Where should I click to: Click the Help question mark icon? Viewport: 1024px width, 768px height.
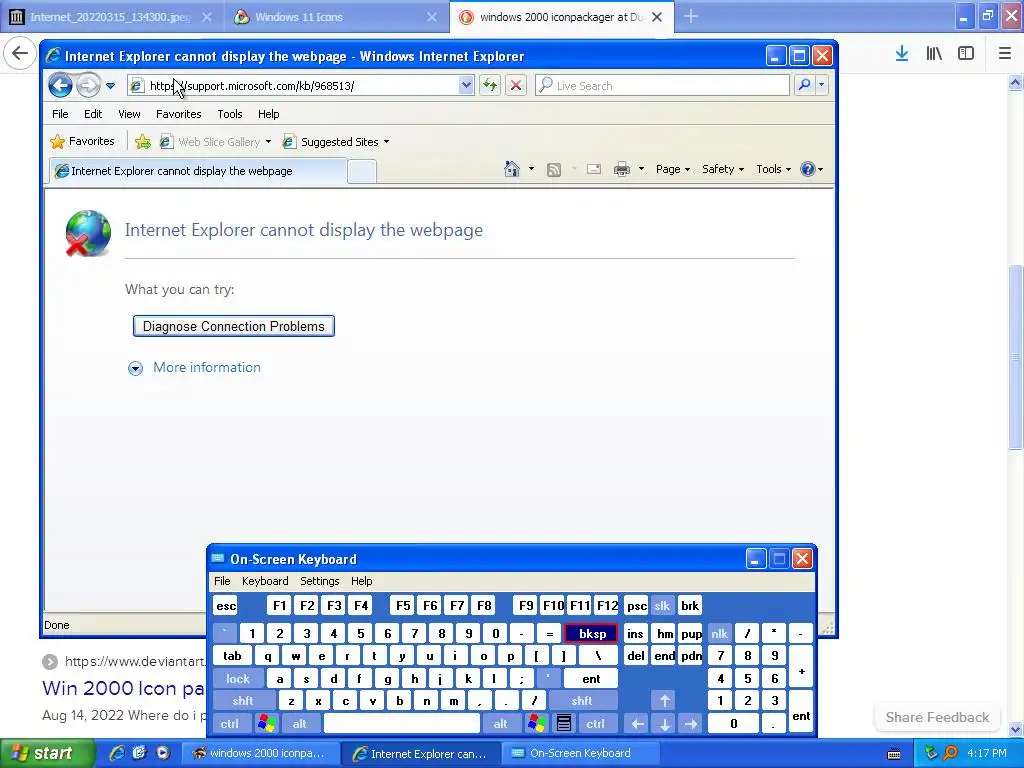tap(808, 169)
